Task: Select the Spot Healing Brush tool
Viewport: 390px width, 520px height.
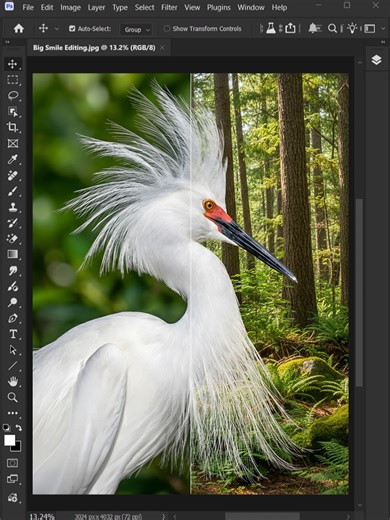Action: click(13, 175)
